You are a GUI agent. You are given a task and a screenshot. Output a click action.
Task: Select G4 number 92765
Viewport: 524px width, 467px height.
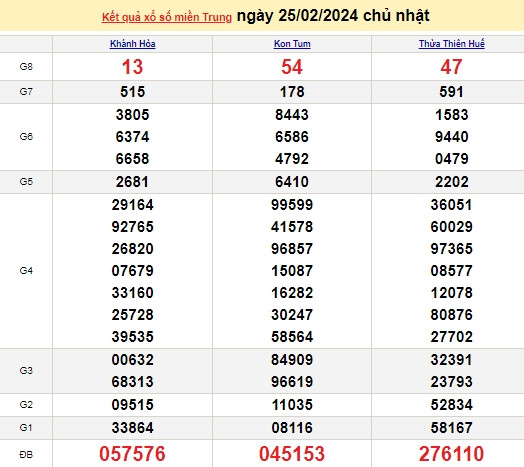point(133,227)
